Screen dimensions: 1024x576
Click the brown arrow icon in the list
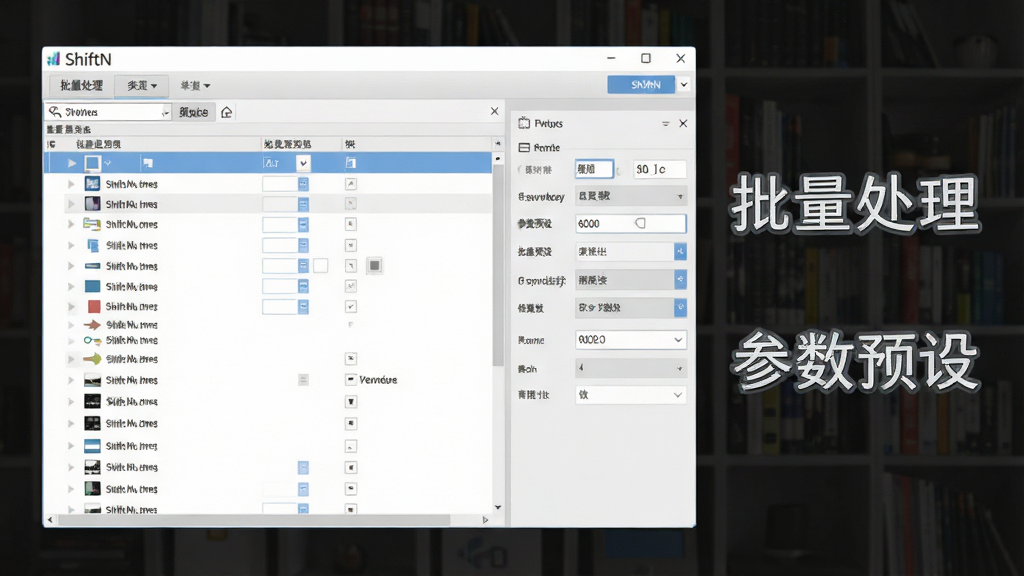click(92, 325)
